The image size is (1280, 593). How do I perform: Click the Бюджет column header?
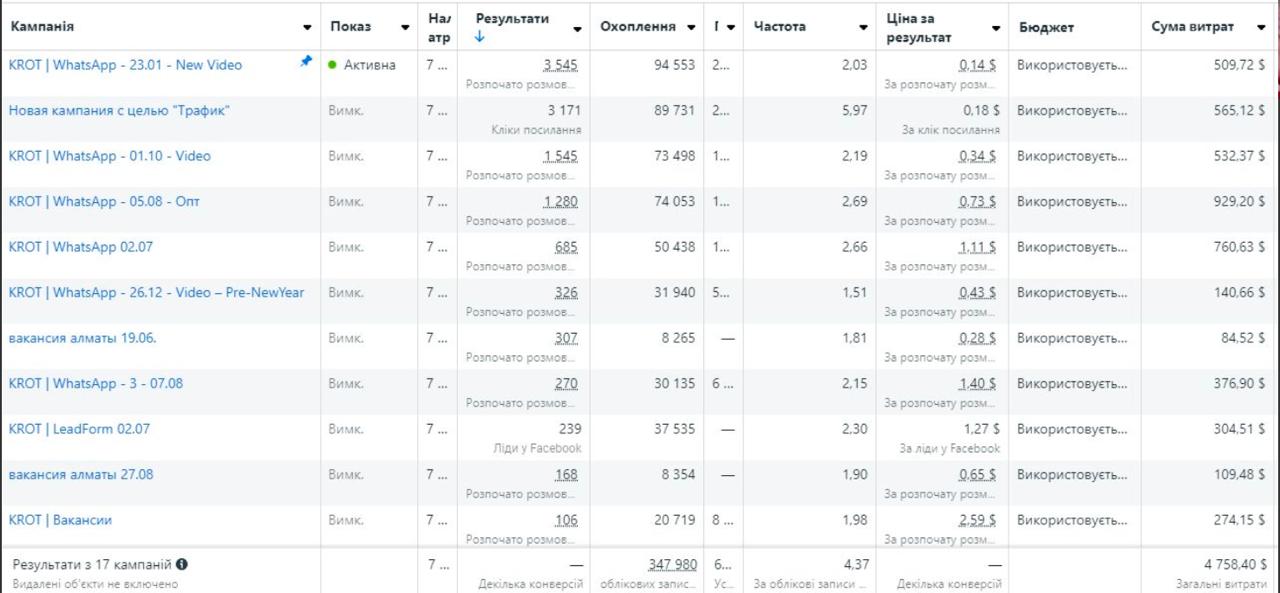tap(1046, 28)
